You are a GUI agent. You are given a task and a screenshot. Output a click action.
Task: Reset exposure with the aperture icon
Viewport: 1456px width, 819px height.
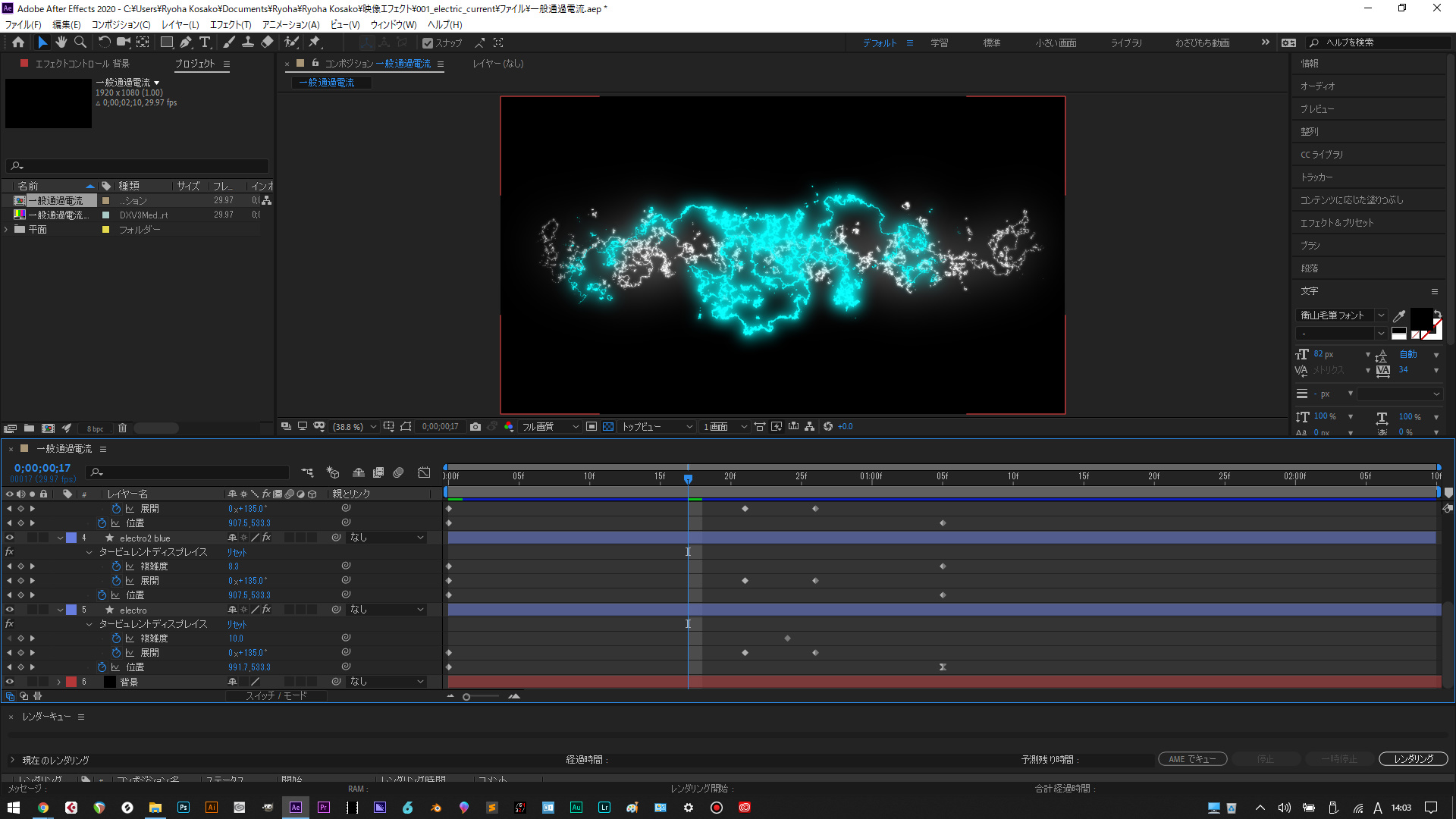pyautogui.click(x=828, y=427)
